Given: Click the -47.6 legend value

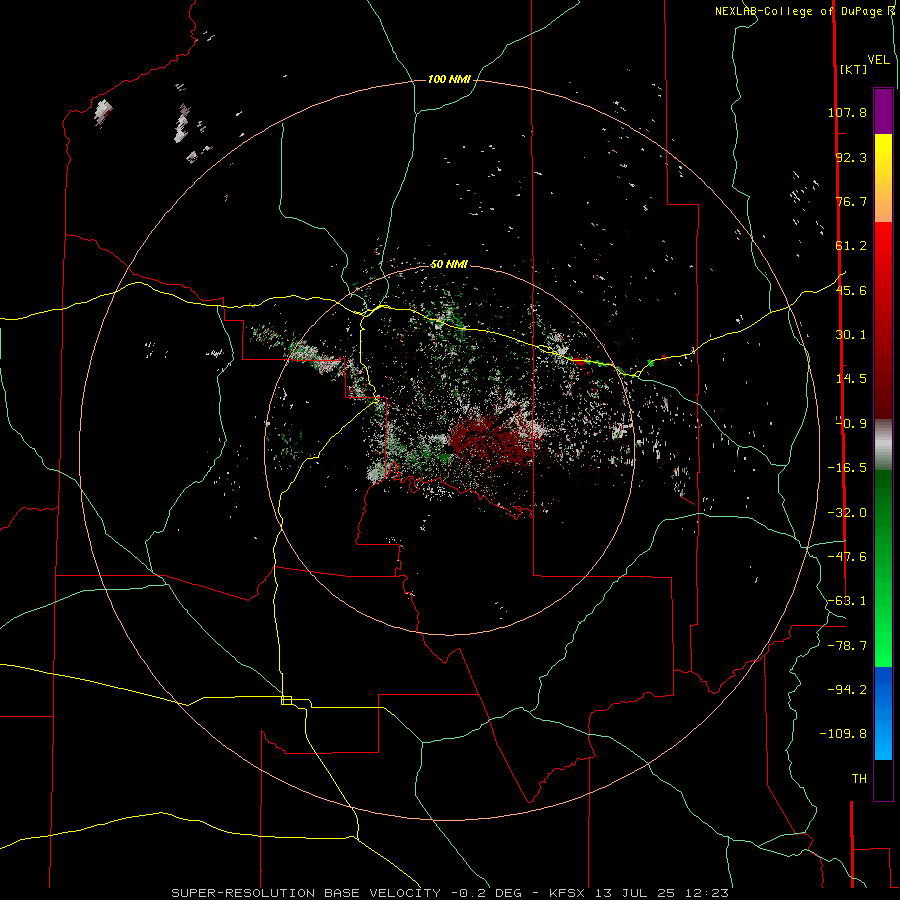Looking at the screenshot, I should 847,557.
